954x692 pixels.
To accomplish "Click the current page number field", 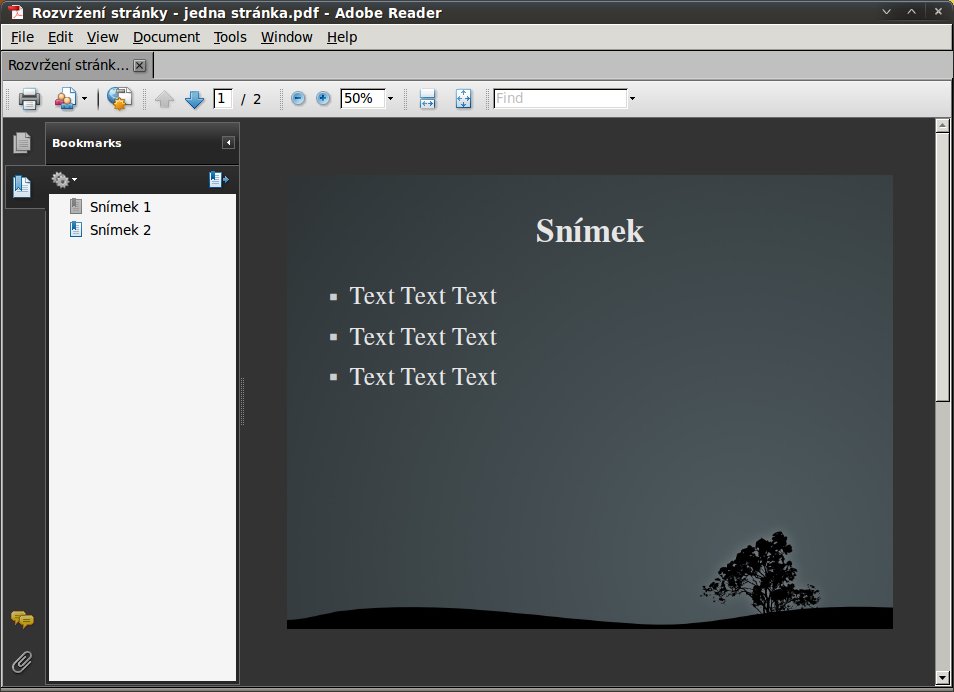I will [223, 99].
